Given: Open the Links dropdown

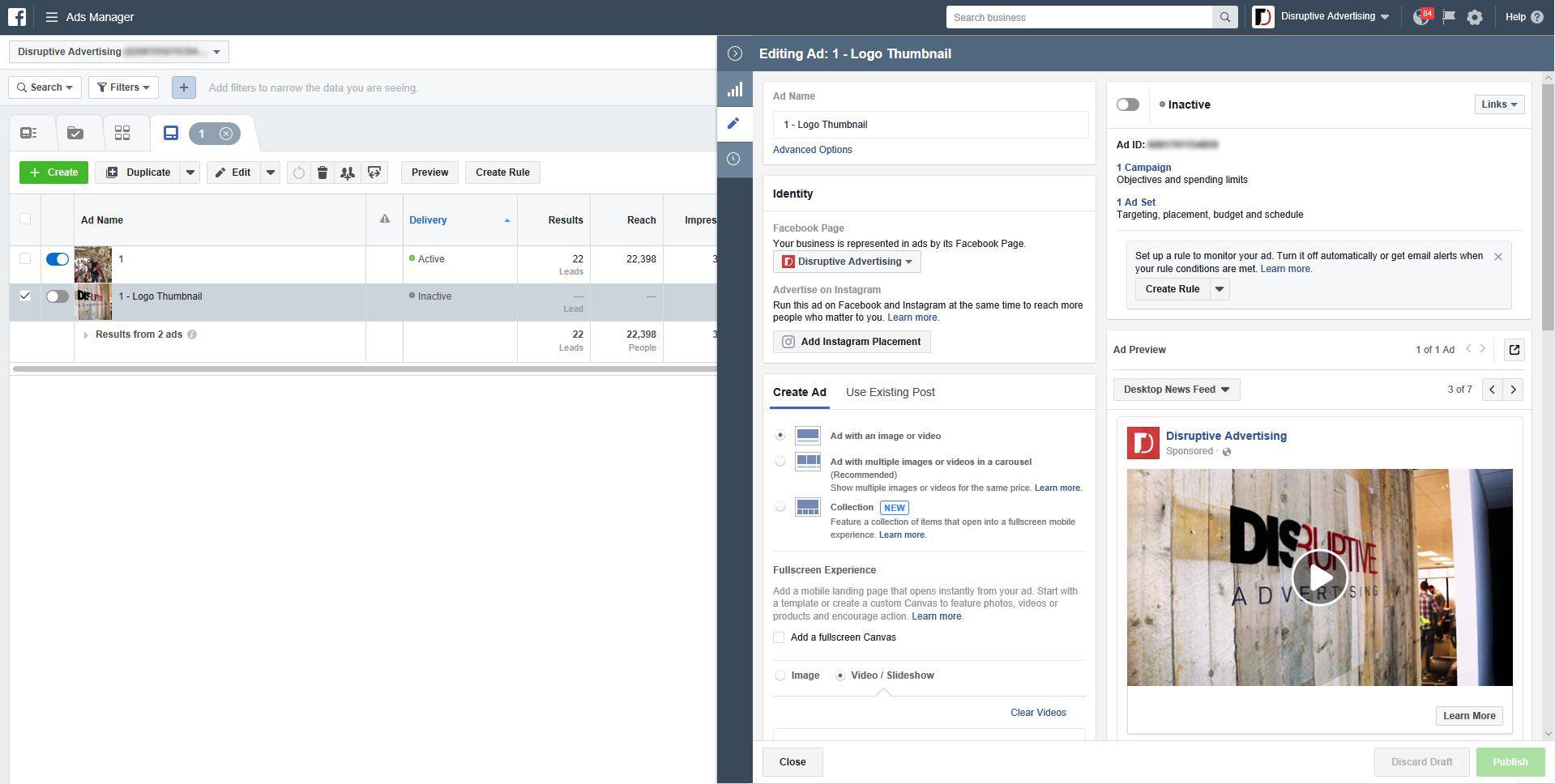Looking at the screenshot, I should 1499,104.
